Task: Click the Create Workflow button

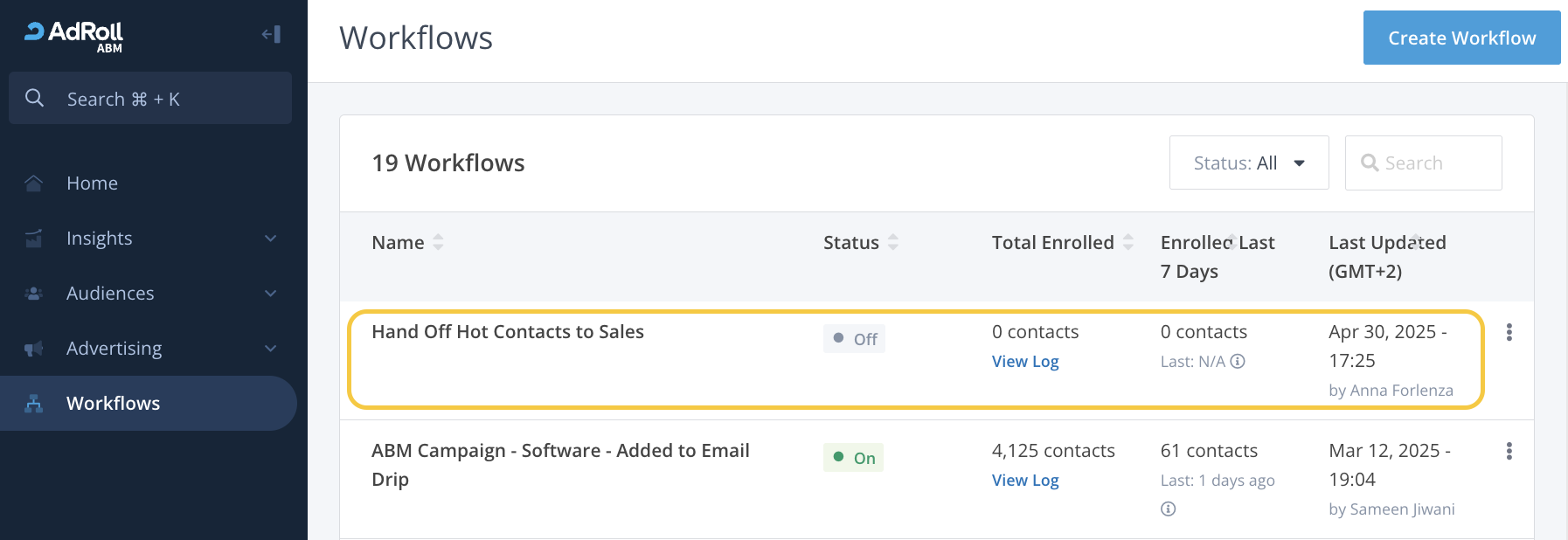Action: coord(1461,38)
